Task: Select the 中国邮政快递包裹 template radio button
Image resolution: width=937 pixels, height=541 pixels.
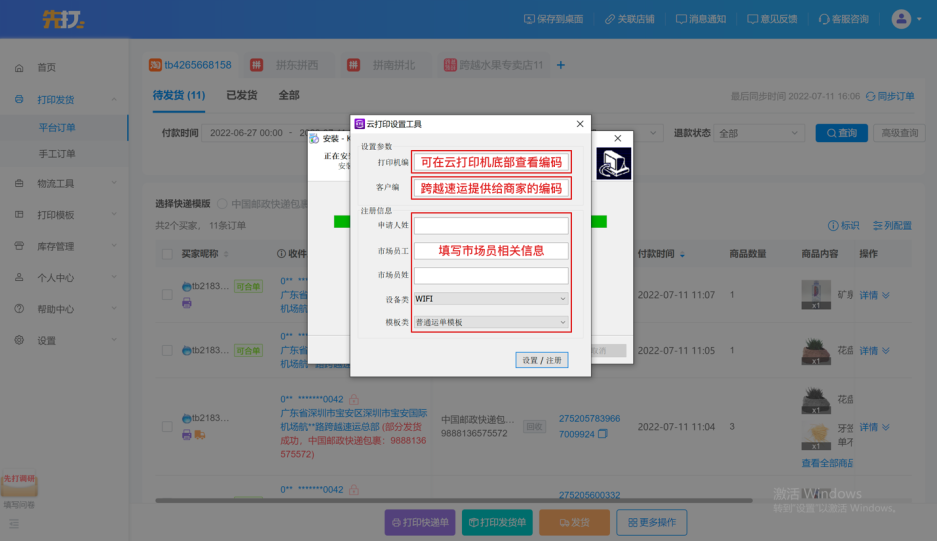Action: (222, 203)
